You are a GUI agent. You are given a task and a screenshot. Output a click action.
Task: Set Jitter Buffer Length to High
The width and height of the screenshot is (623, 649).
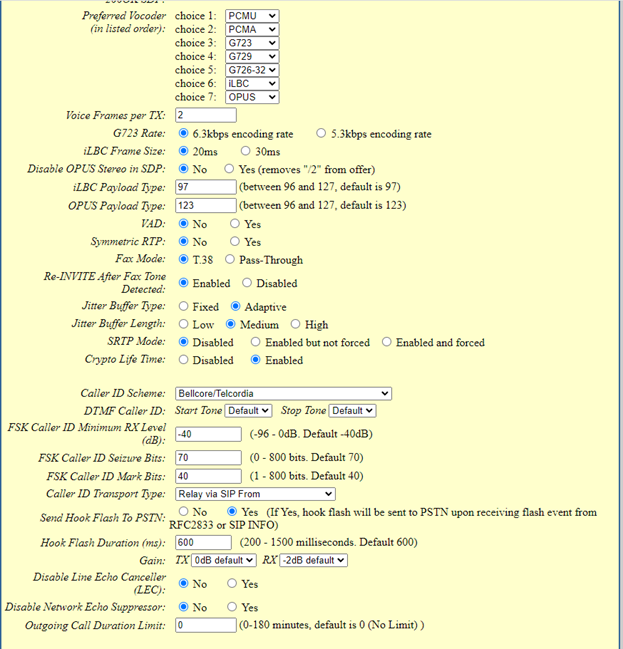[x=295, y=324]
